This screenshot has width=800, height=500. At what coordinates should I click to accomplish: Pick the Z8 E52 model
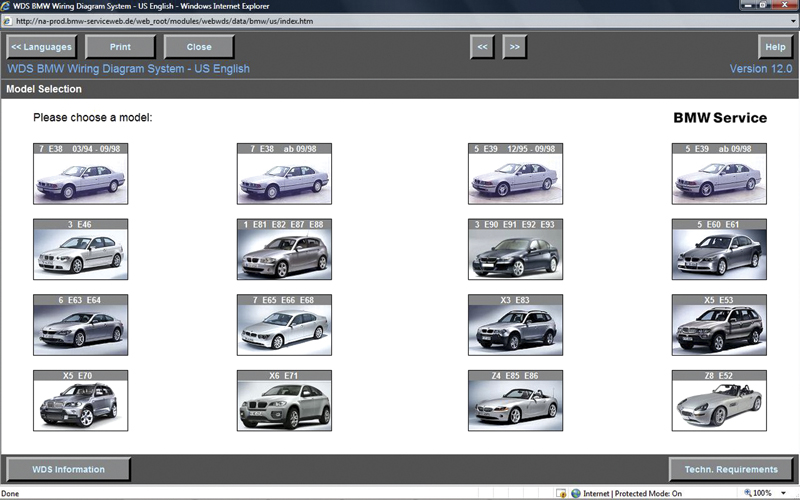tap(719, 401)
